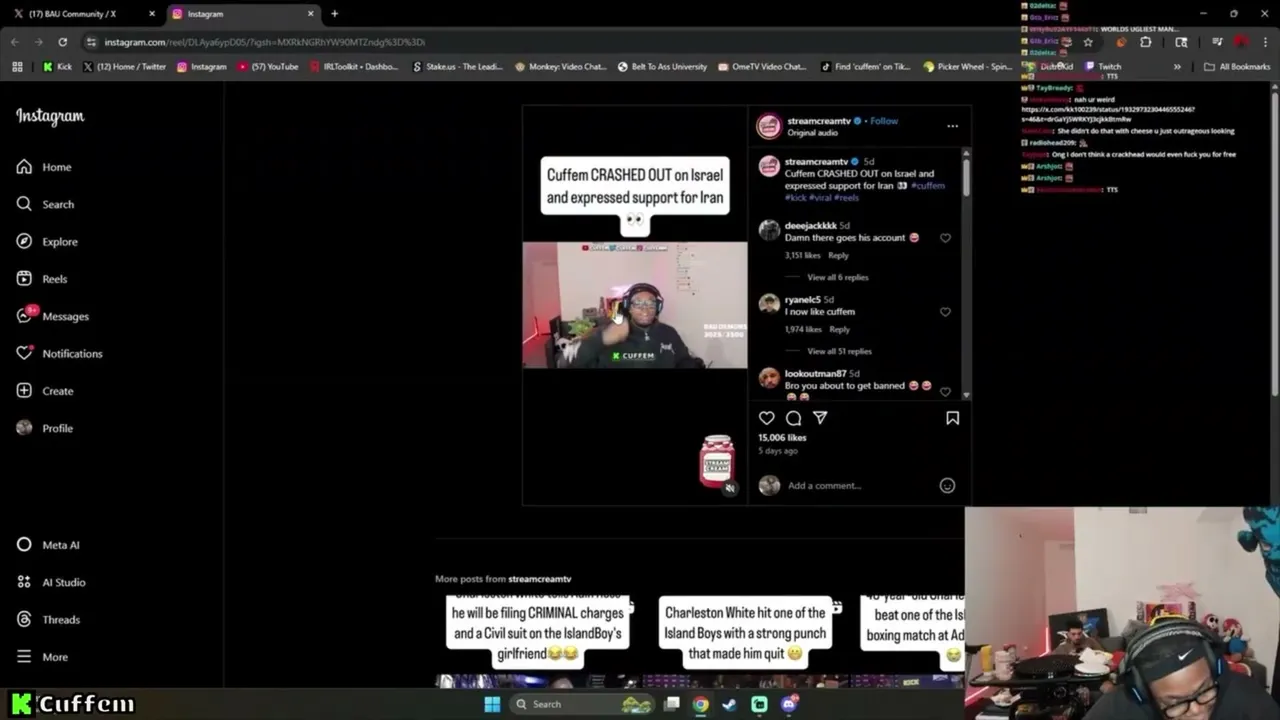Viewport: 1280px width, 720px height.
Task: Open Profile in Instagram sidebar
Action: point(45,428)
